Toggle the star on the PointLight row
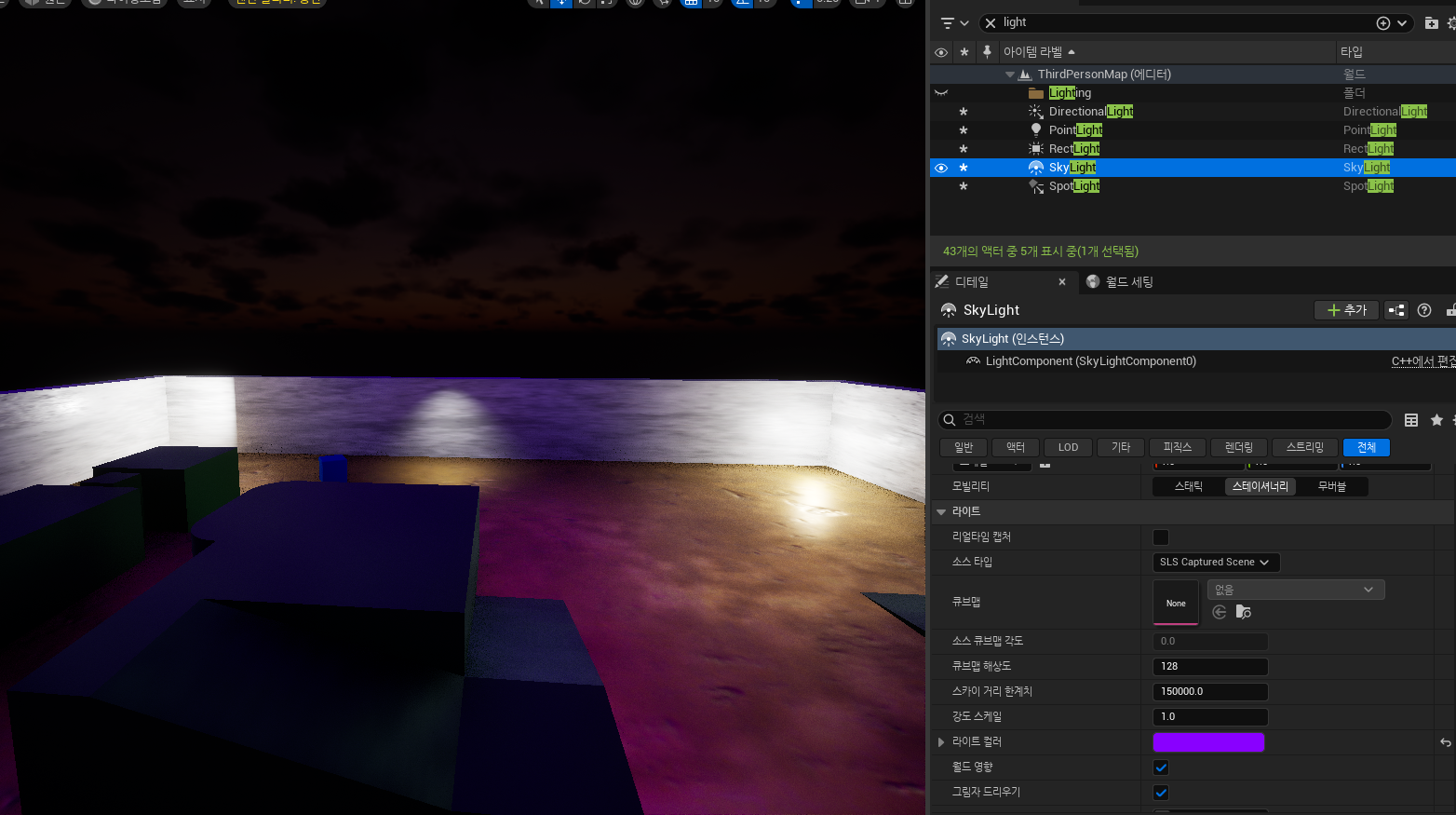 pos(964,130)
